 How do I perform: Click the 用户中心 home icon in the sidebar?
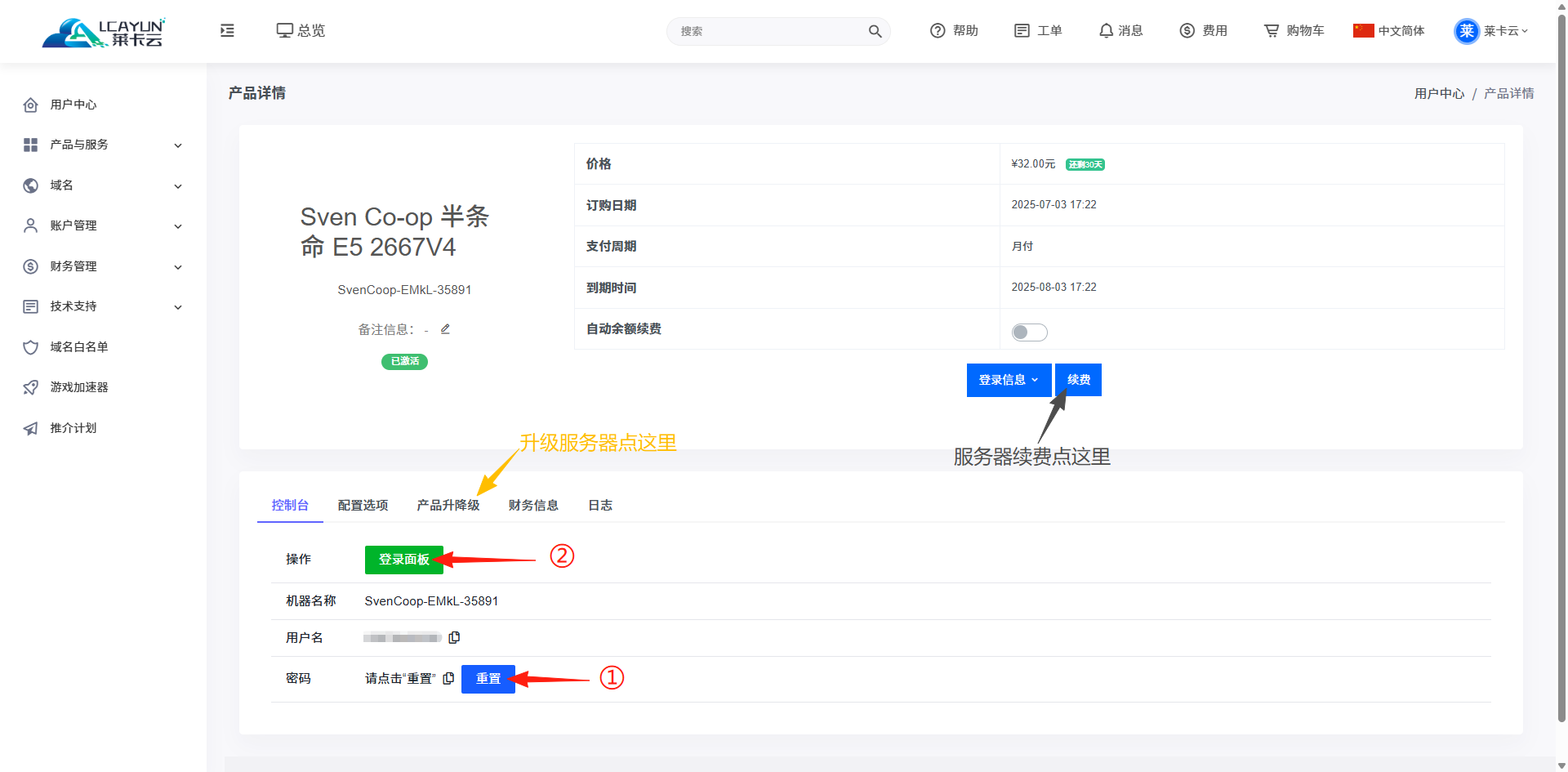31,105
